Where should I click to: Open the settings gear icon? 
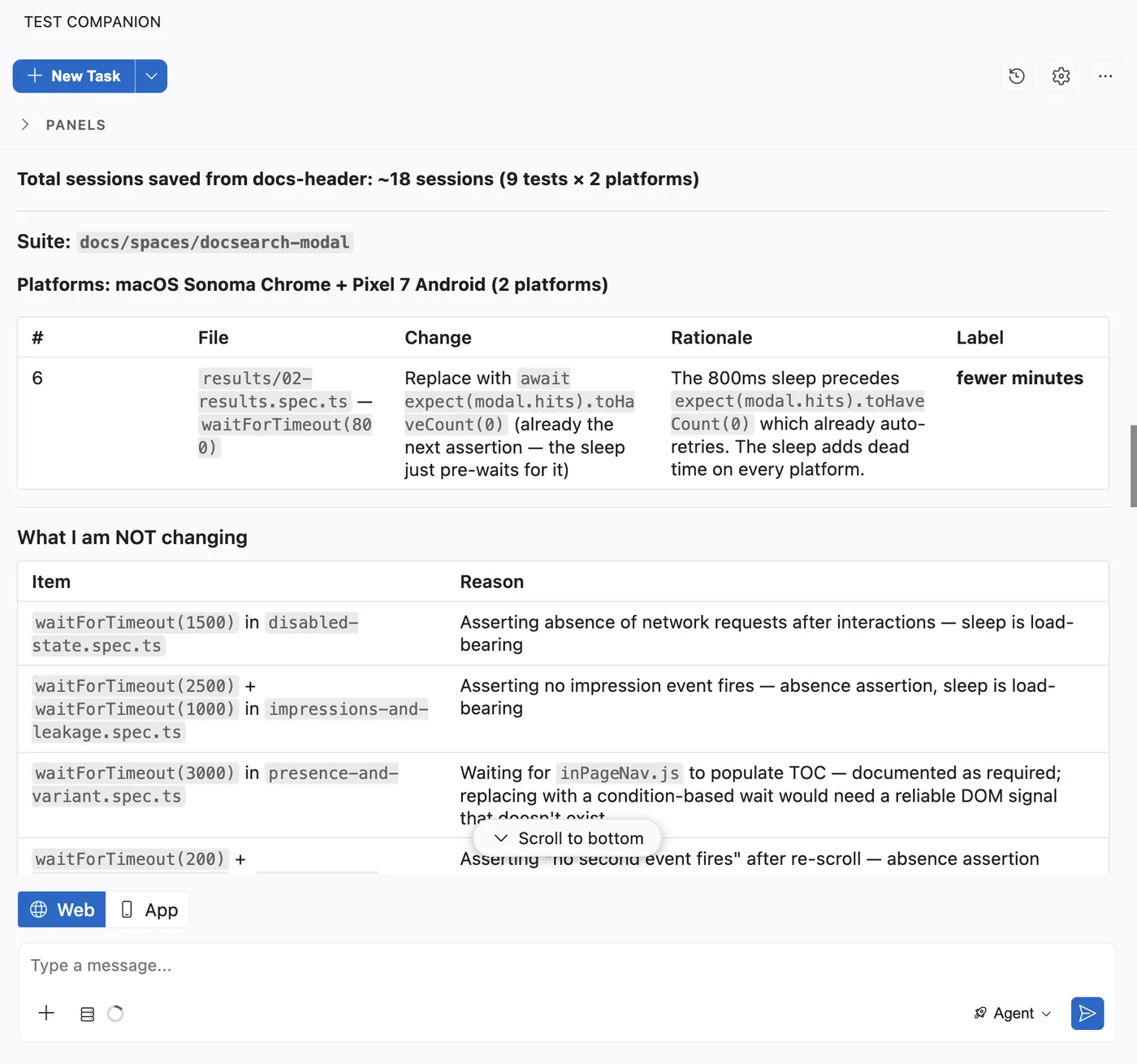click(1061, 76)
